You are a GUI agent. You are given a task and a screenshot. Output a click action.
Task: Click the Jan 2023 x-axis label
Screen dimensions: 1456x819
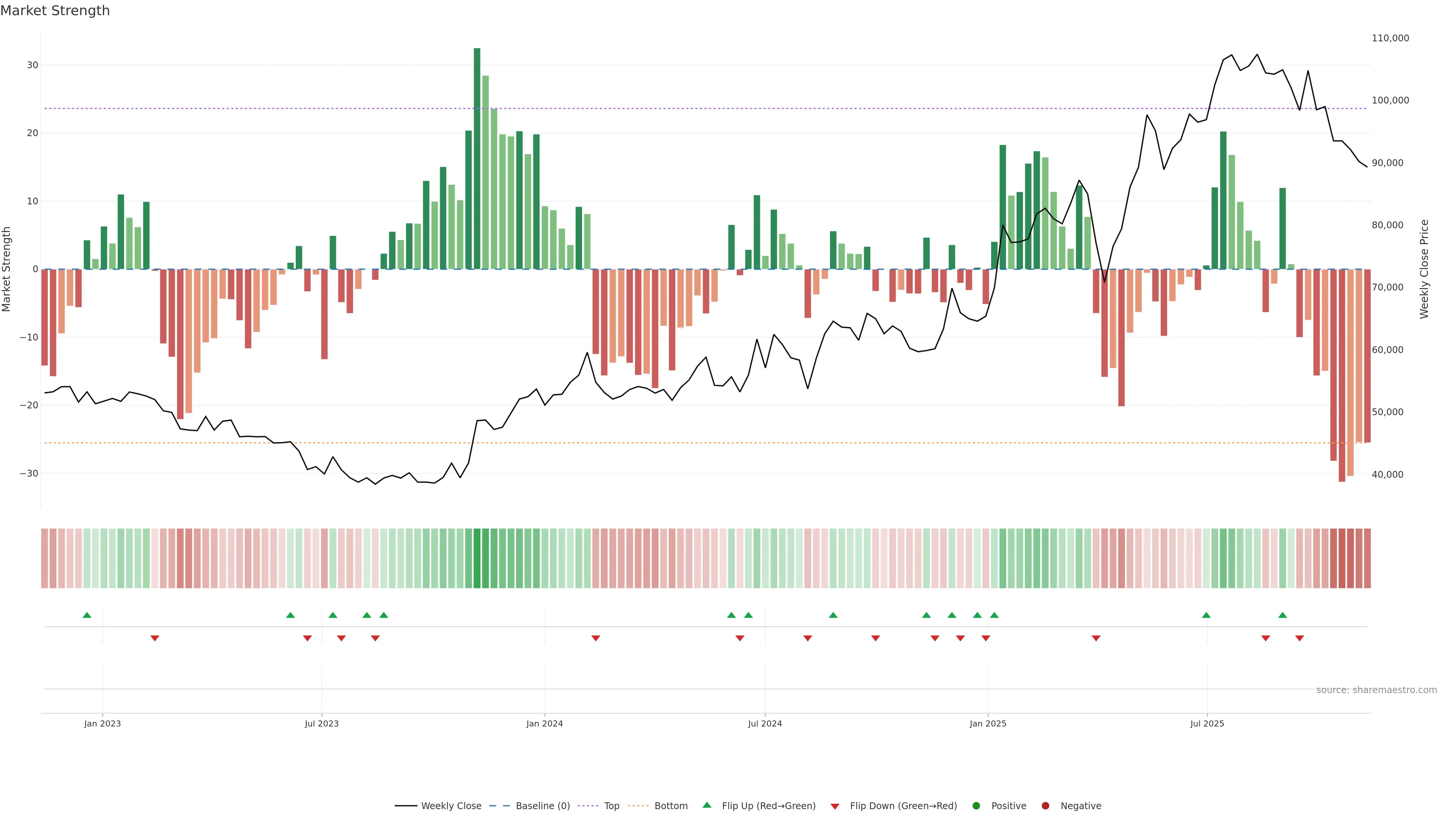(x=102, y=723)
